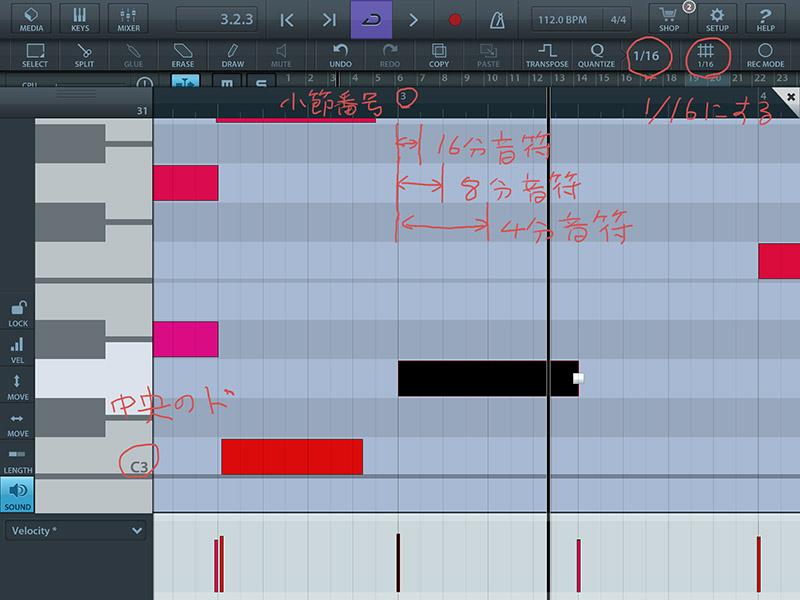800x600 pixels.
Task: Toggle the track solo s button
Action: pyautogui.click(x=261, y=82)
